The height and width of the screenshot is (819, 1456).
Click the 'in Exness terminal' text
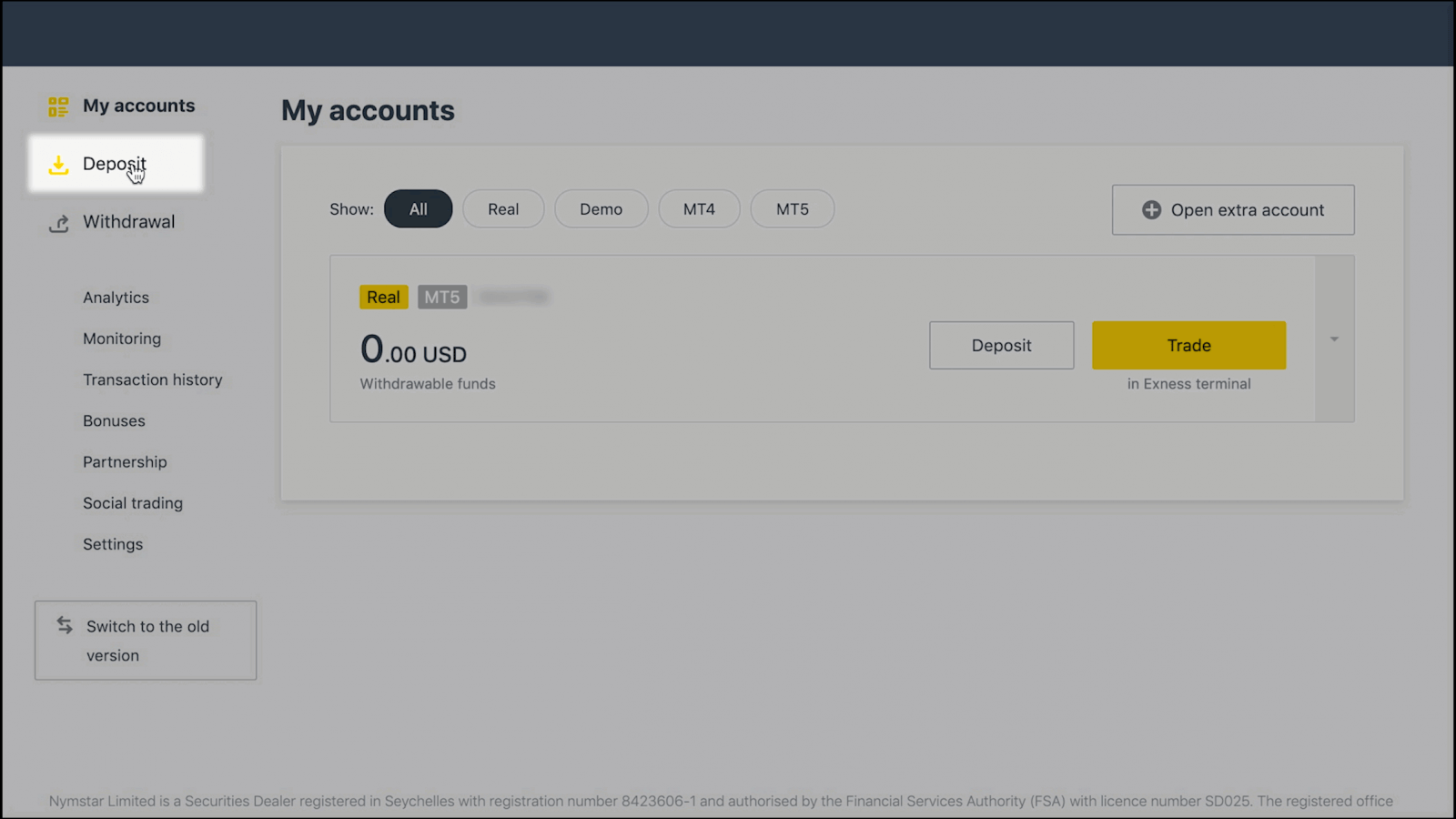coord(1188,384)
